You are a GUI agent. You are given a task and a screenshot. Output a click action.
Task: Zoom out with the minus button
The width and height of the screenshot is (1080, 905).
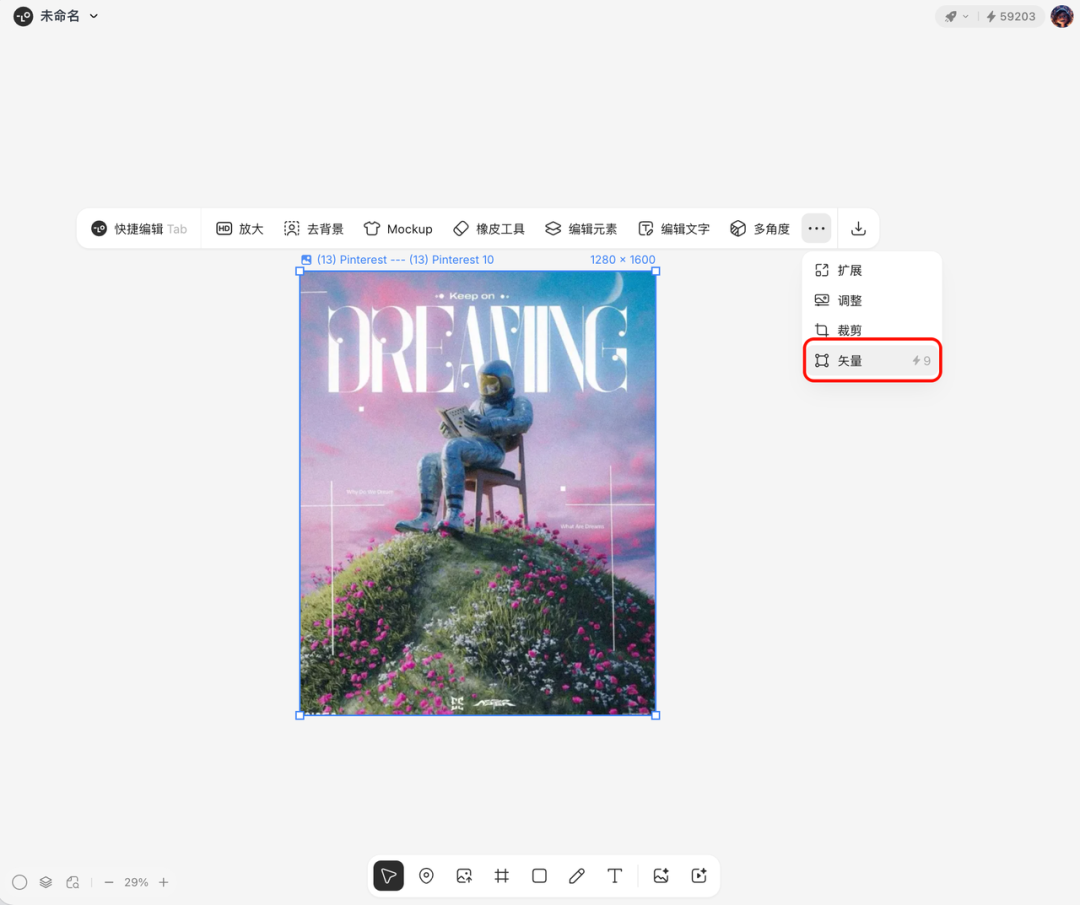(x=109, y=882)
